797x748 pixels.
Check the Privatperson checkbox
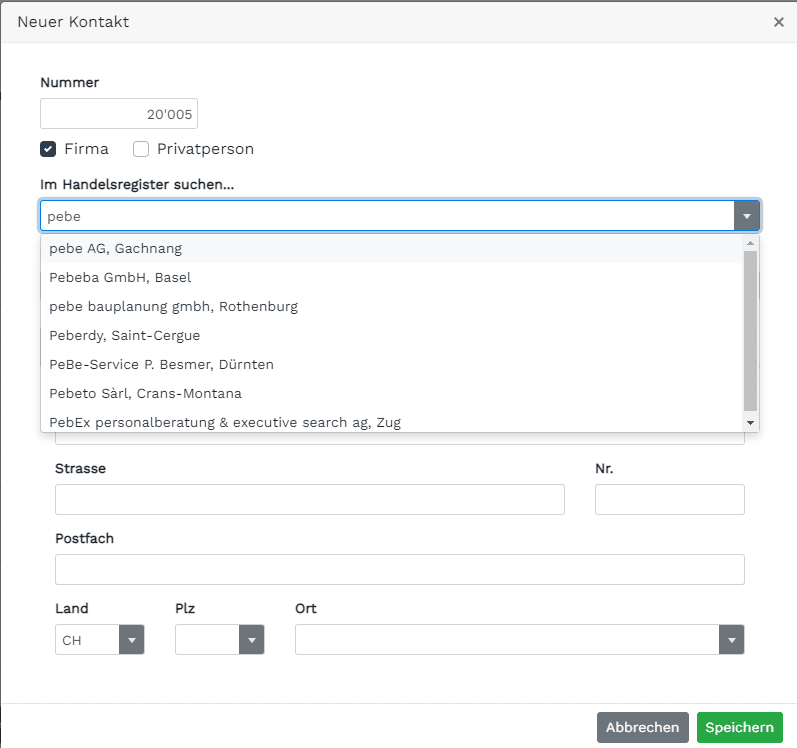141,149
